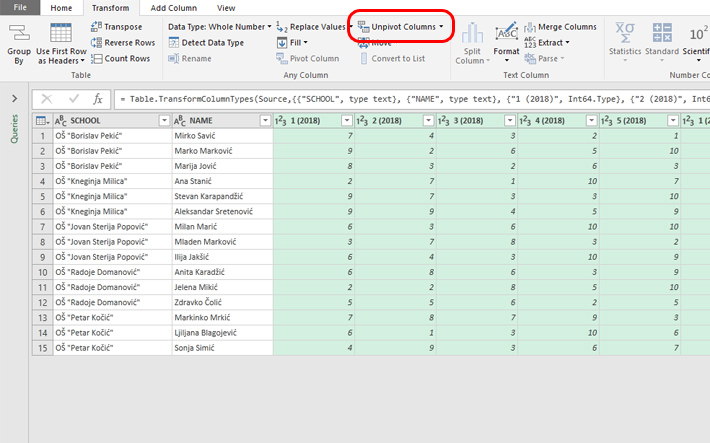The image size is (710, 443).
Task: Click the Transpose table button
Action: click(x=116, y=27)
